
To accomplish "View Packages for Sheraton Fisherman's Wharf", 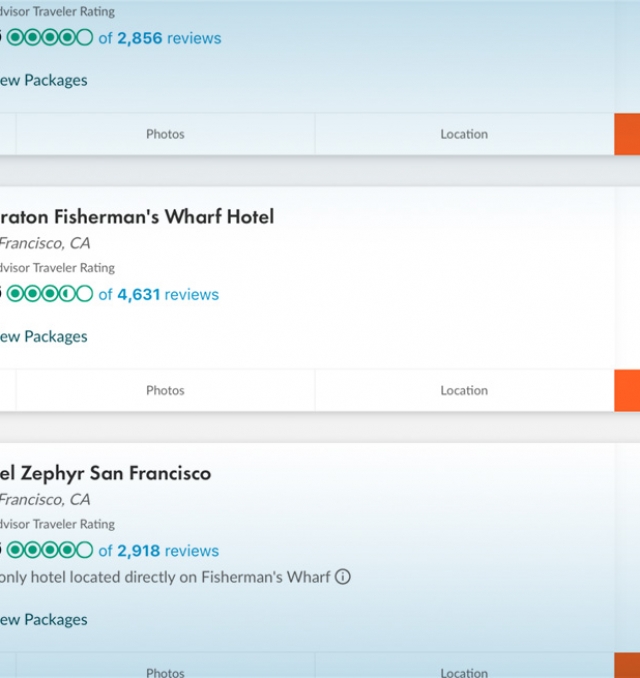I will [x=43, y=337].
